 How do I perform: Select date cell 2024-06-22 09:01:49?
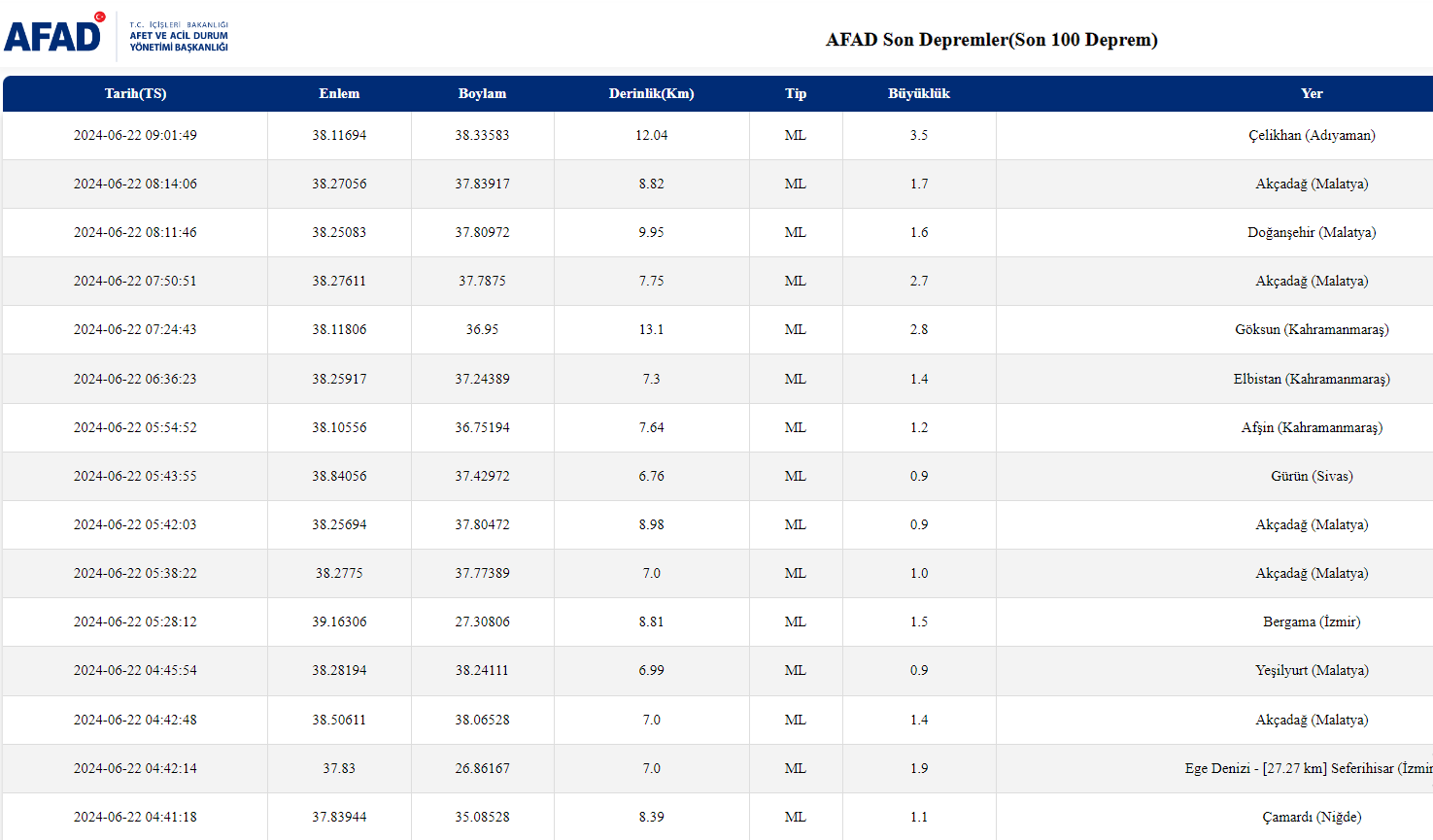pos(135,135)
